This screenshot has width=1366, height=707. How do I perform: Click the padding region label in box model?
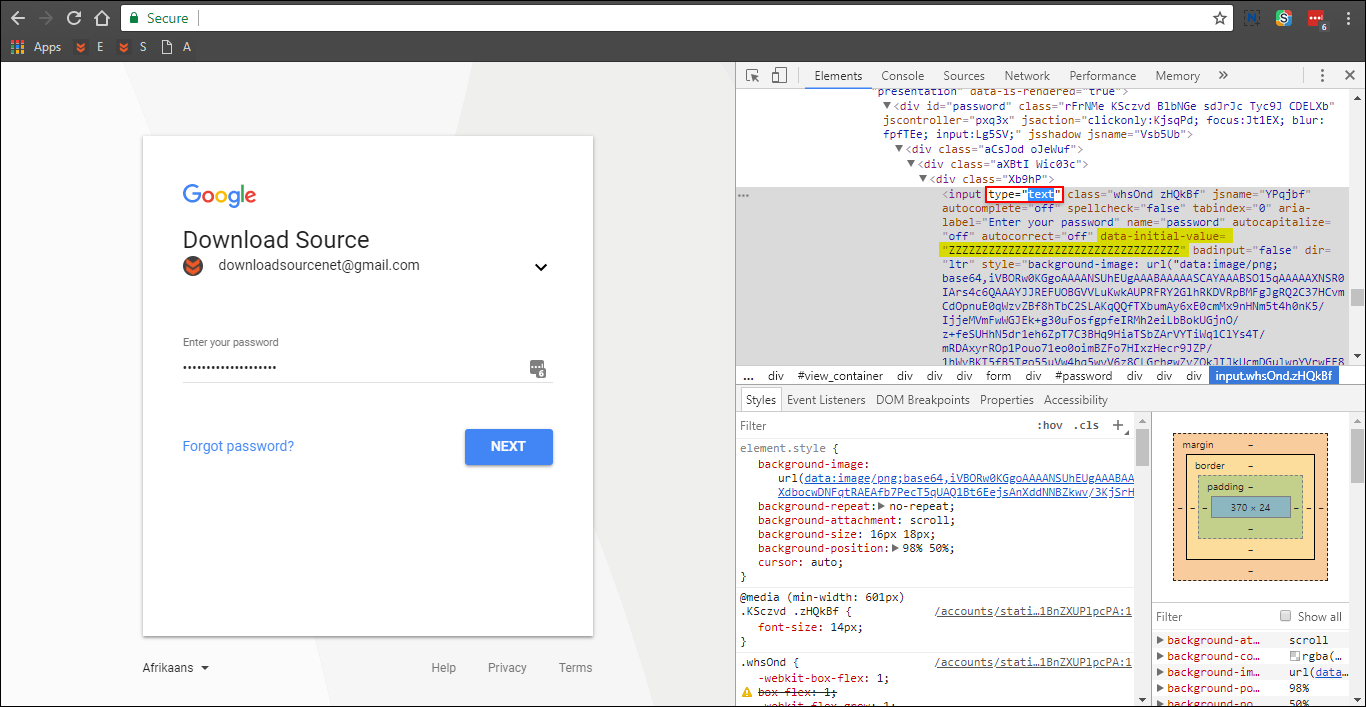1225,487
